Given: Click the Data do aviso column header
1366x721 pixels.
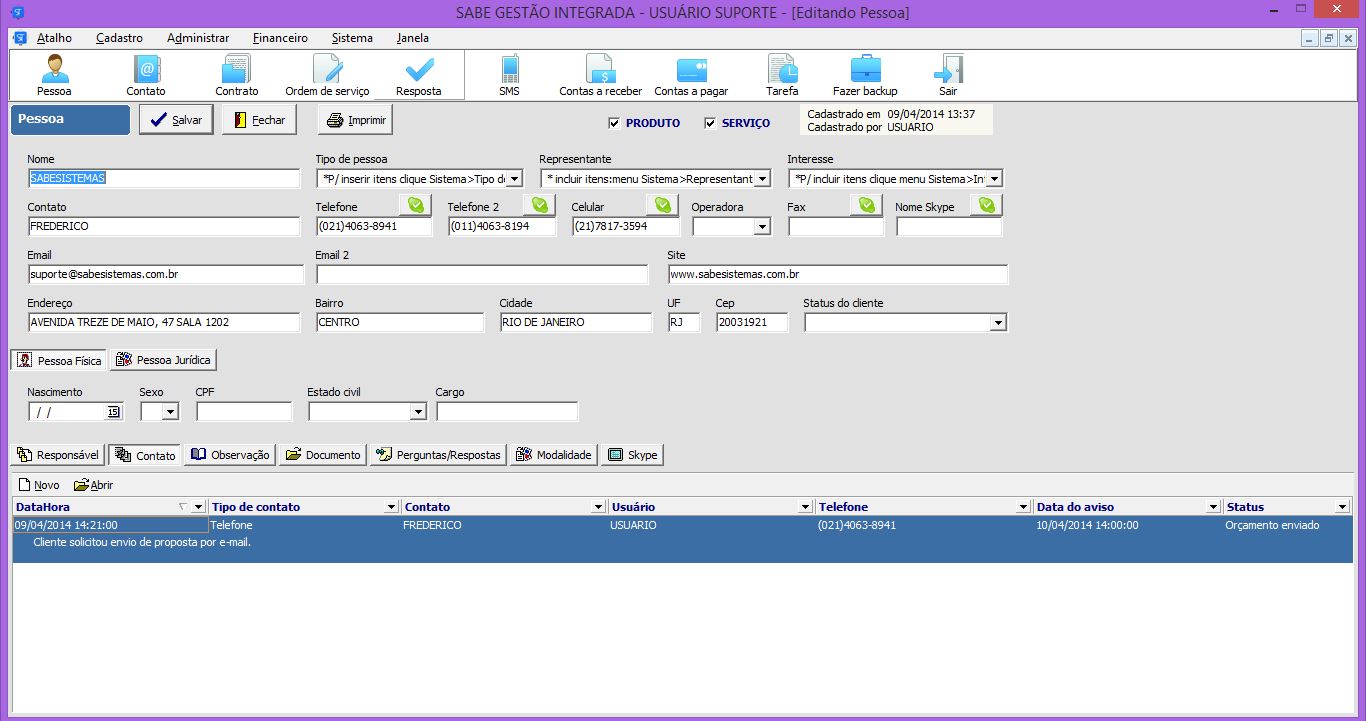Looking at the screenshot, I should point(1127,507).
